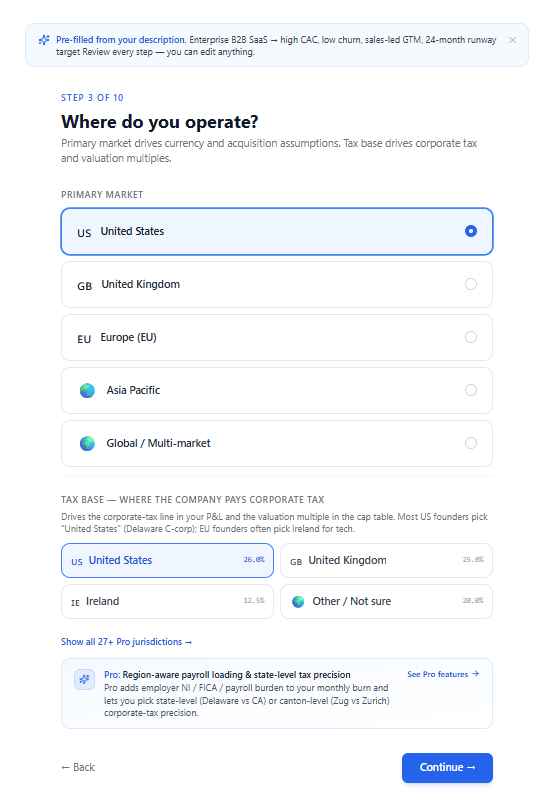Click the IE flag code beside Ireland
Screen dimensions: 552x807
point(75,603)
